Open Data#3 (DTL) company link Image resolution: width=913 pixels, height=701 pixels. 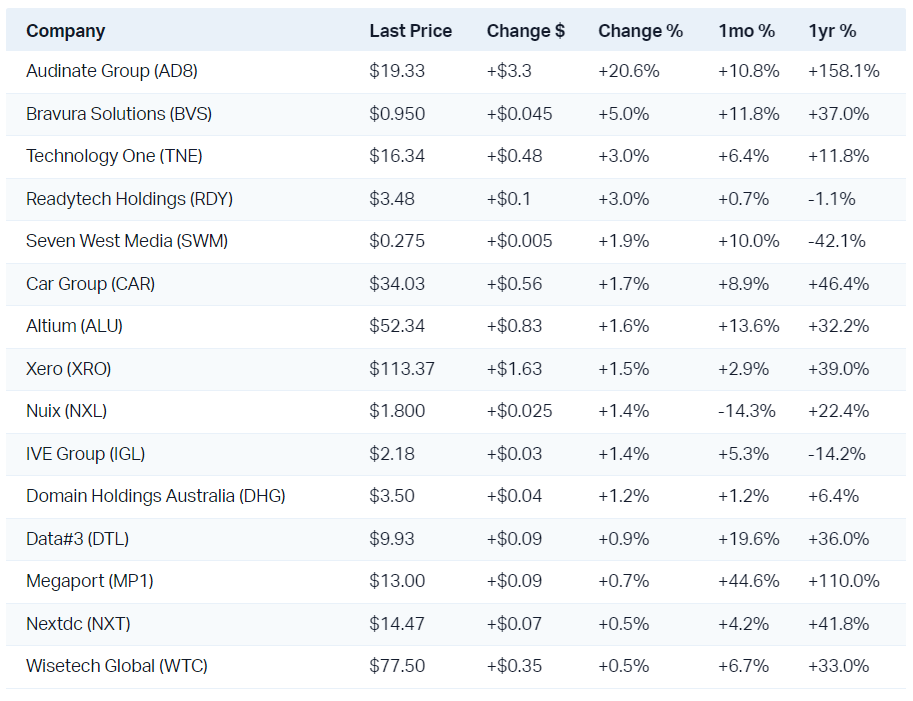point(77,539)
